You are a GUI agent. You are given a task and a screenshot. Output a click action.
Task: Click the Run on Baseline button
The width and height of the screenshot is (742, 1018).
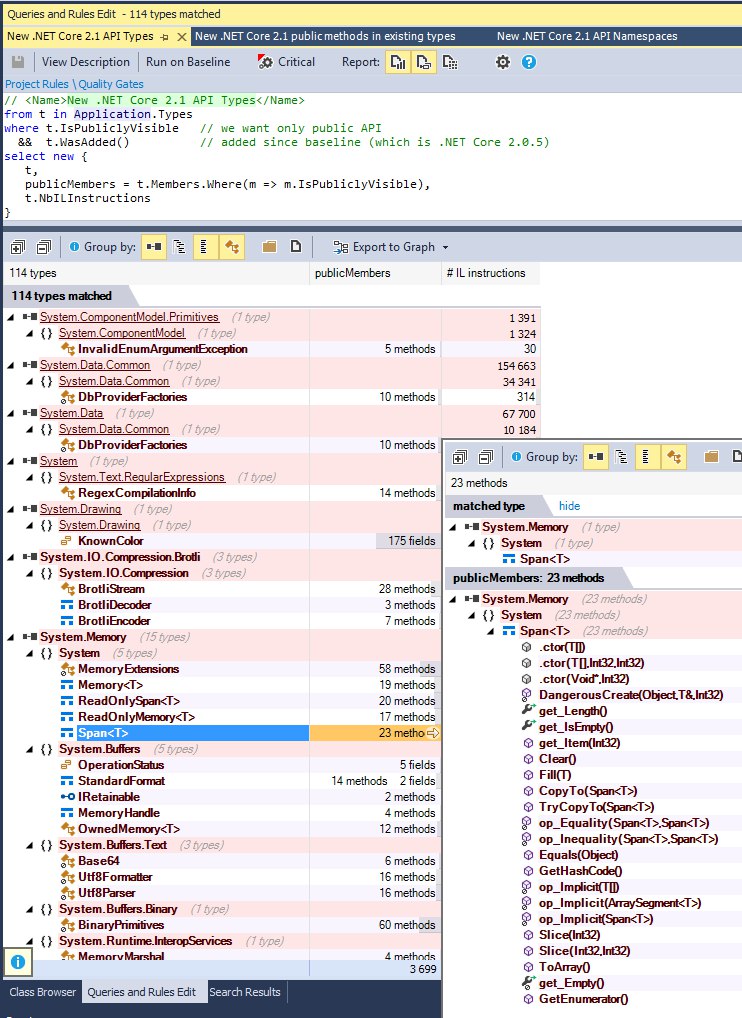pos(187,62)
